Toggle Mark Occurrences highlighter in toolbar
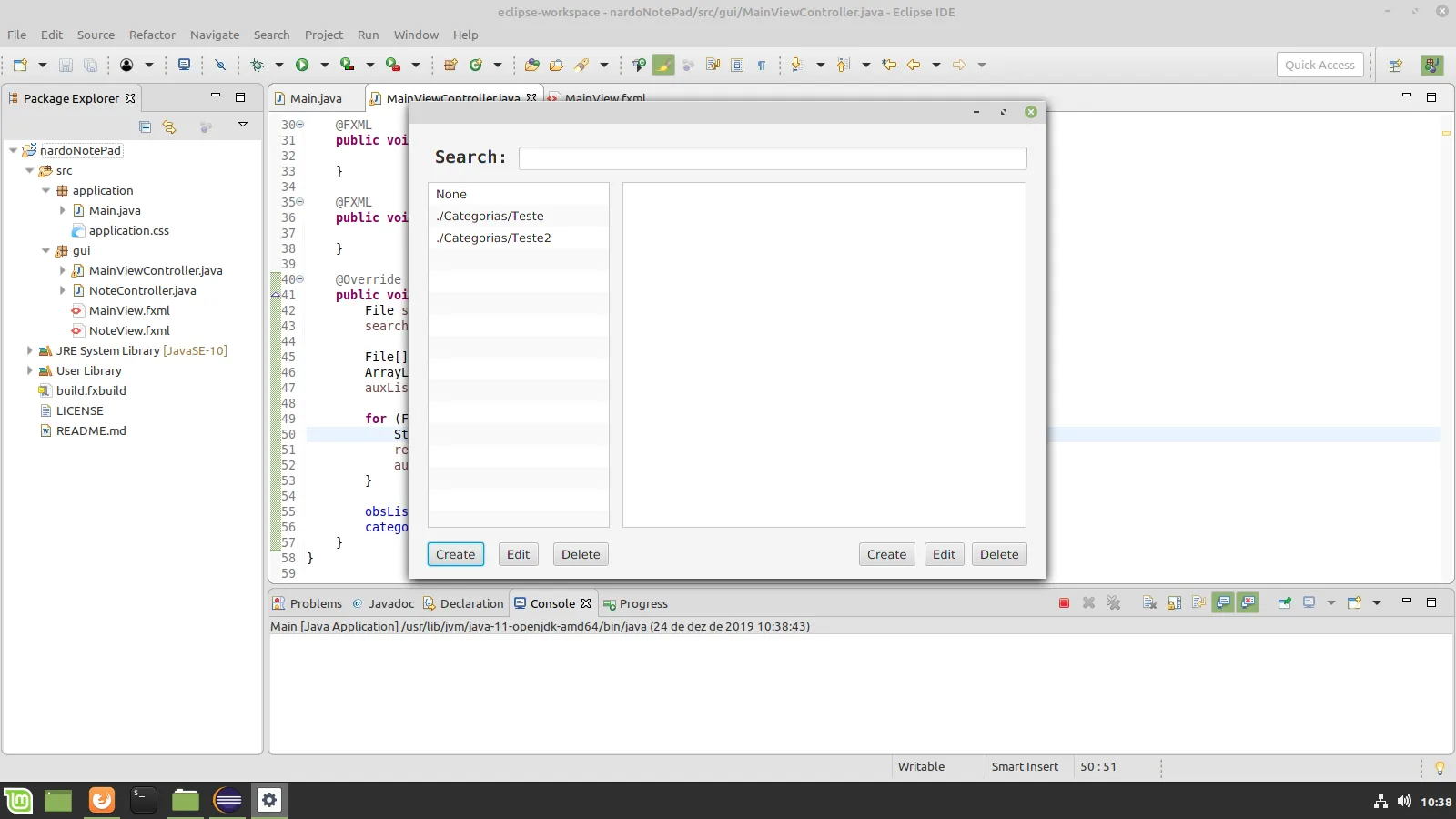 pyautogui.click(x=663, y=65)
